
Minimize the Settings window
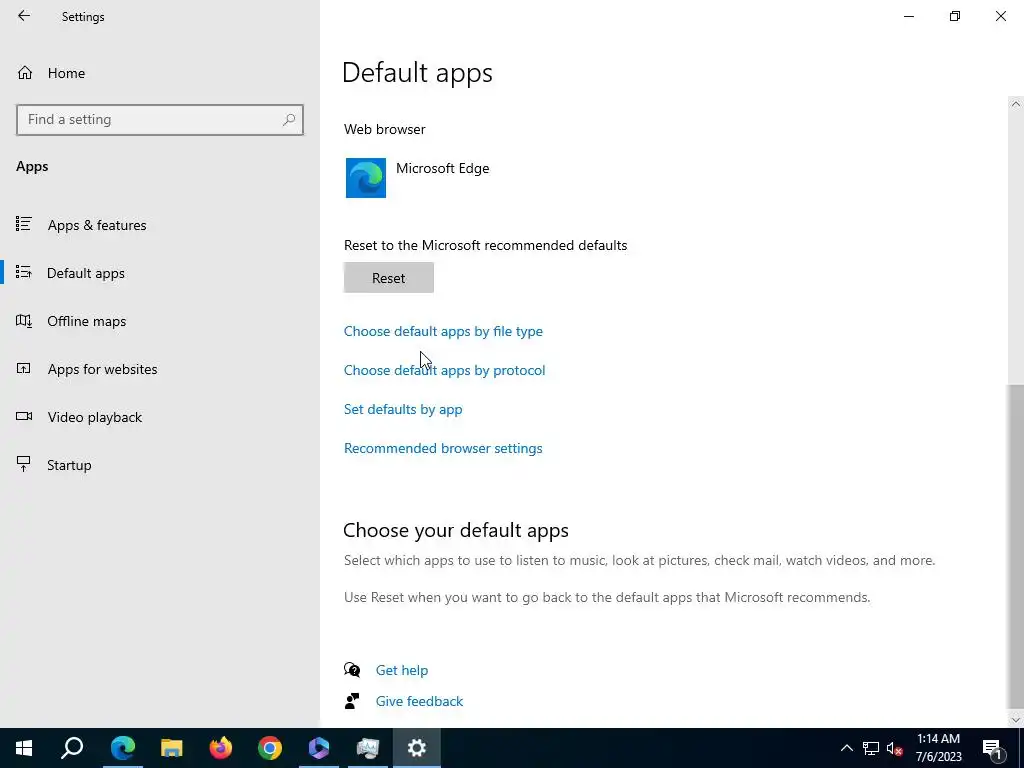click(909, 16)
